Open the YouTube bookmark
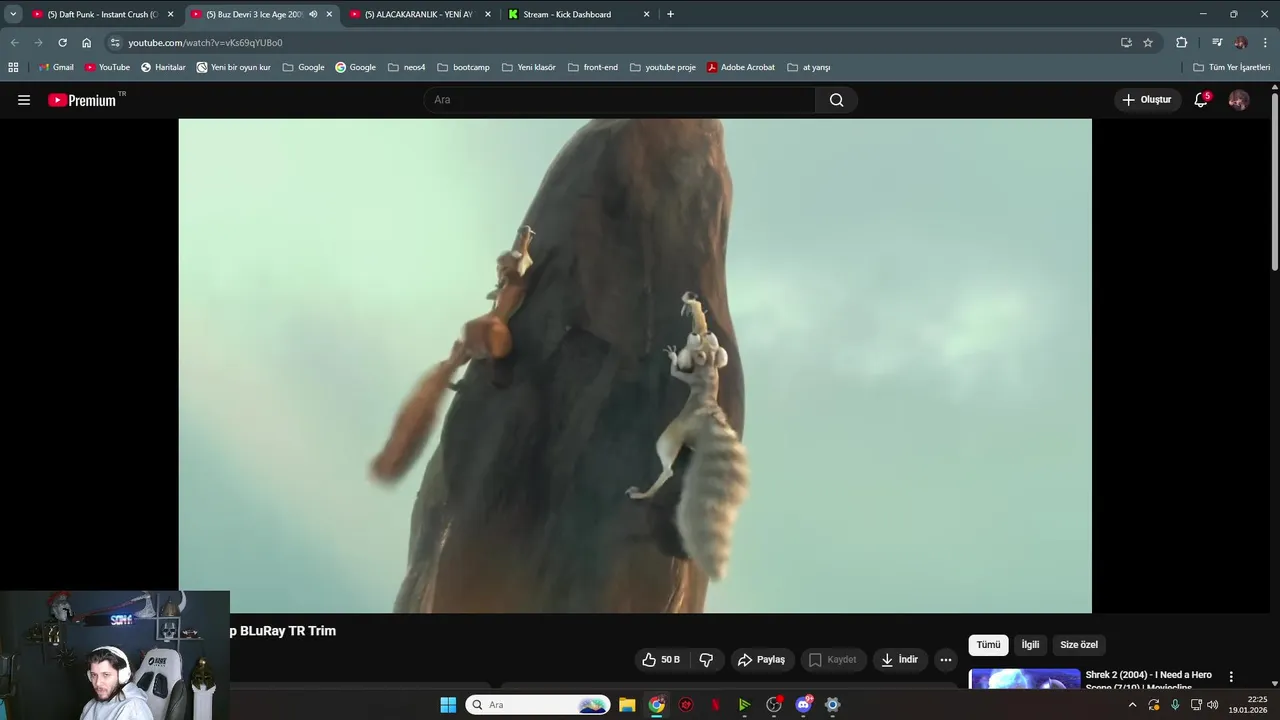This screenshot has width=1280, height=720. click(x=107, y=67)
